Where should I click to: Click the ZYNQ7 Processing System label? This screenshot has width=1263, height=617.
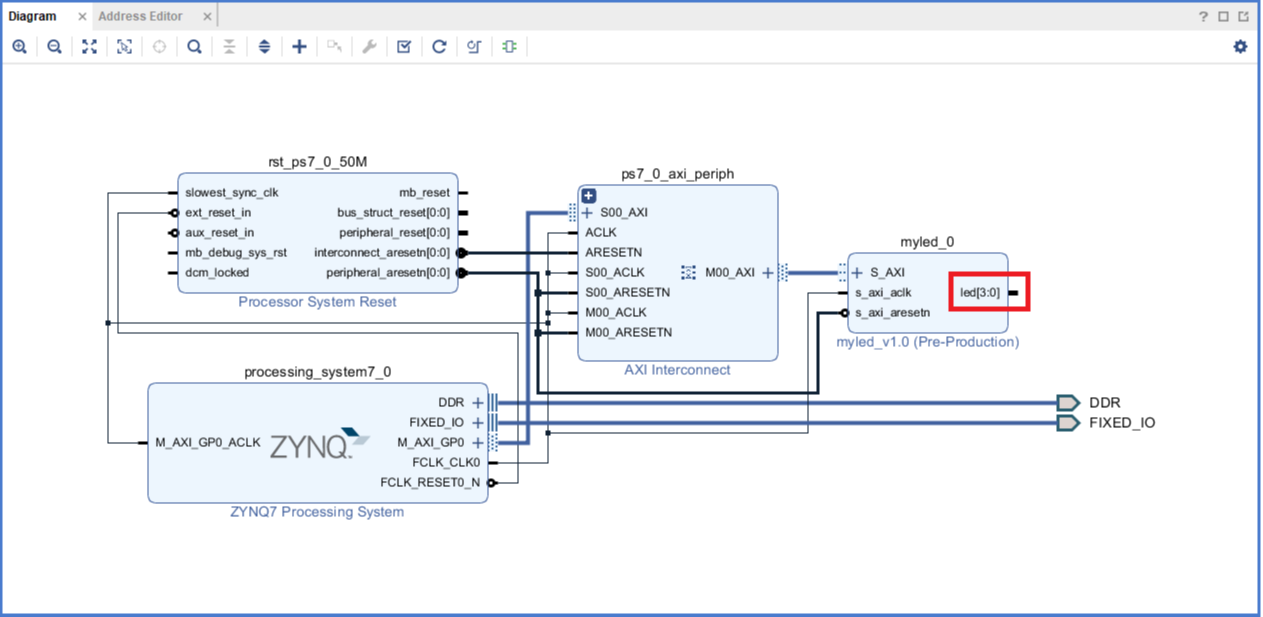[x=317, y=512]
